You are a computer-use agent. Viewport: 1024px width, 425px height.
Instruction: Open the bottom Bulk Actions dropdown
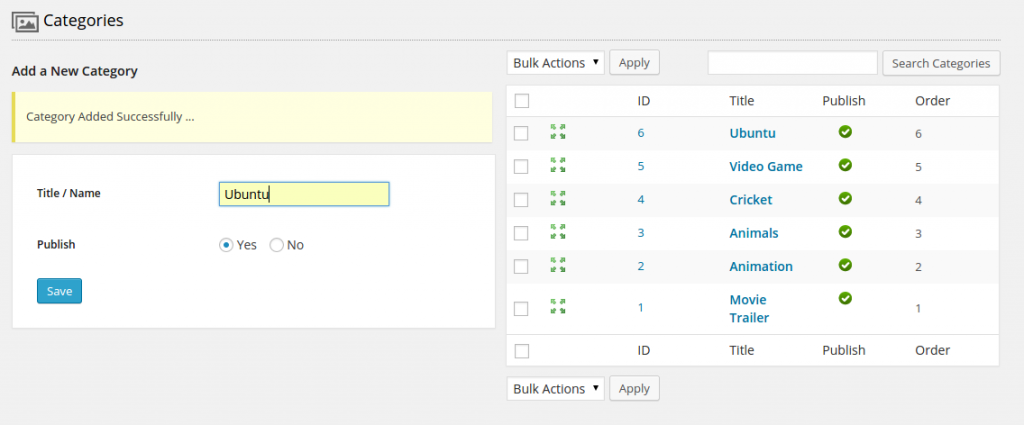tap(555, 388)
